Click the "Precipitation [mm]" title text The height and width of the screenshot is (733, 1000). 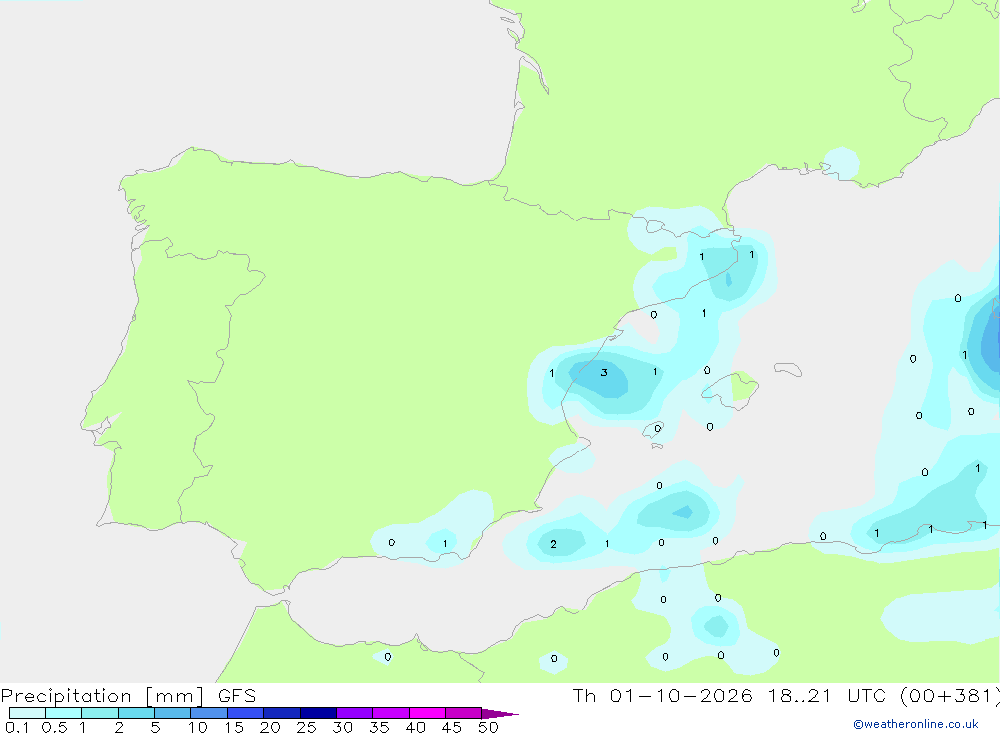point(102,695)
